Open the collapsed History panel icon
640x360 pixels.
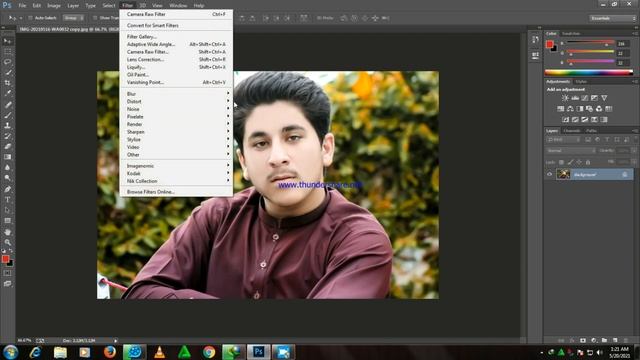coord(535,40)
